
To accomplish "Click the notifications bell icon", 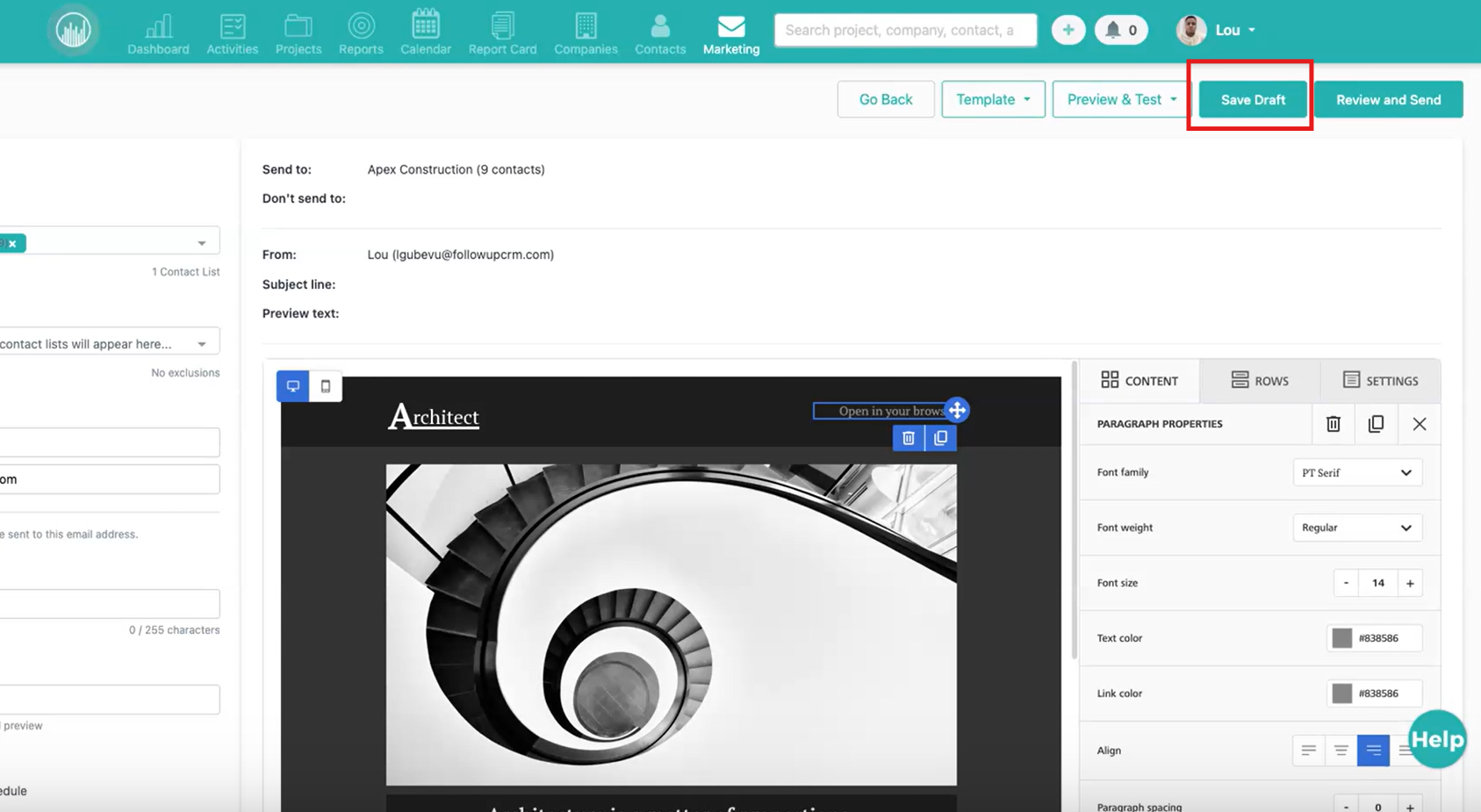I will pyautogui.click(x=1113, y=30).
